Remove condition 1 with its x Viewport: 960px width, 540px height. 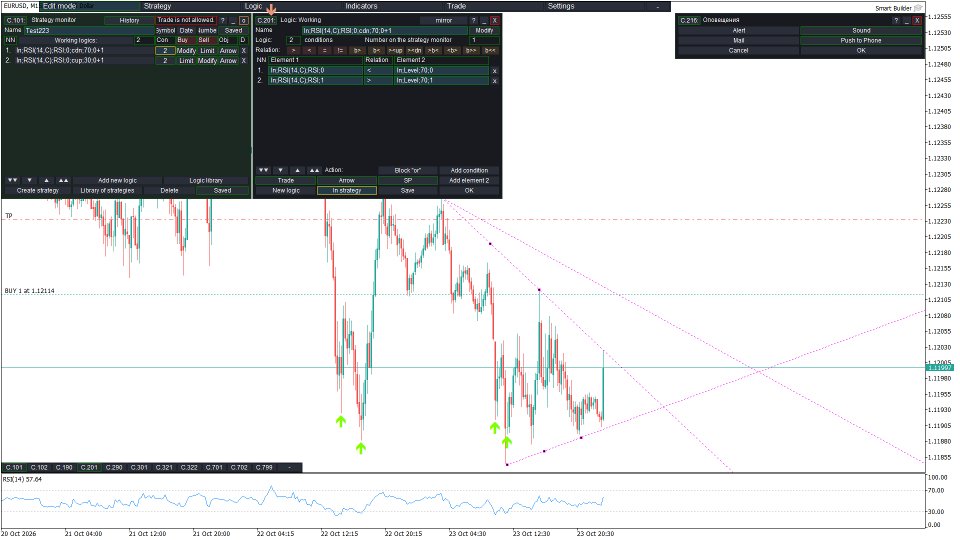[495, 70]
